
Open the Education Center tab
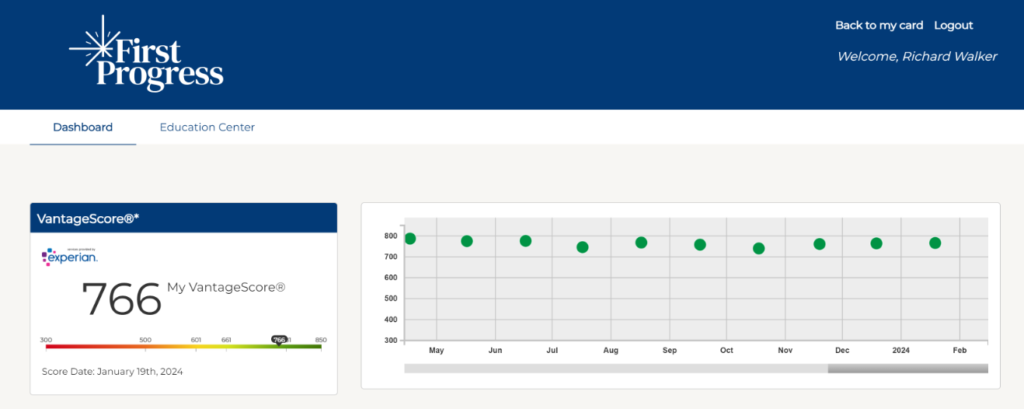(207, 127)
